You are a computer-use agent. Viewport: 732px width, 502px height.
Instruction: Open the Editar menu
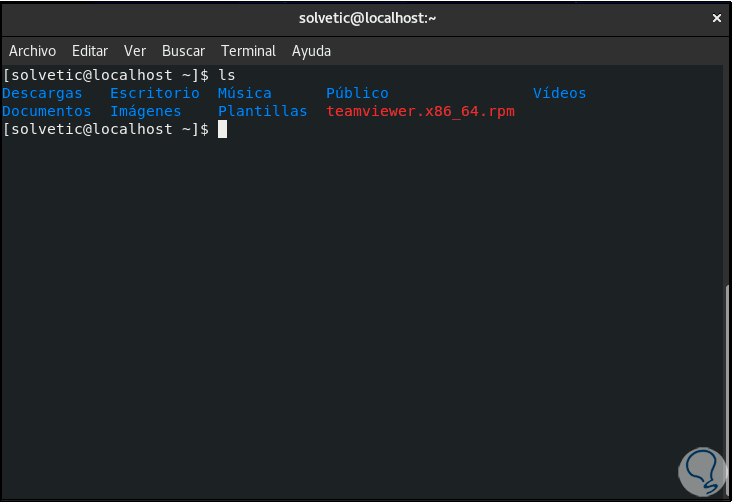pyautogui.click(x=90, y=51)
